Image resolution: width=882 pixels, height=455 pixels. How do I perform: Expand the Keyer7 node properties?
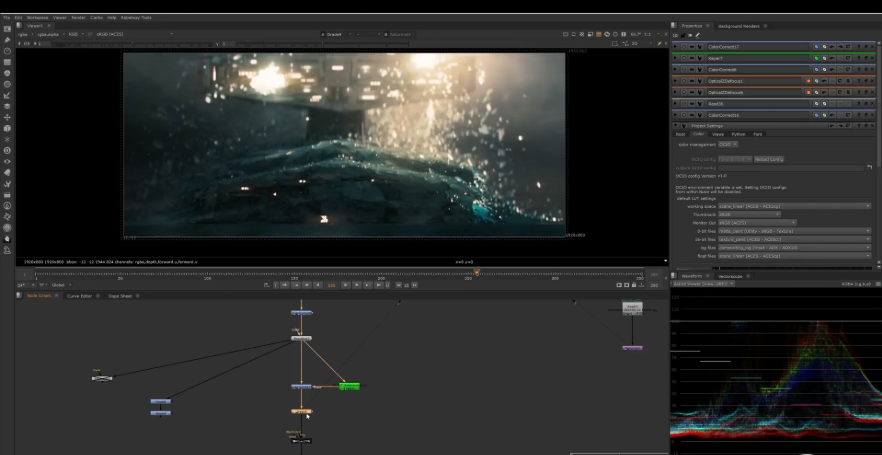pyautogui.click(x=677, y=59)
